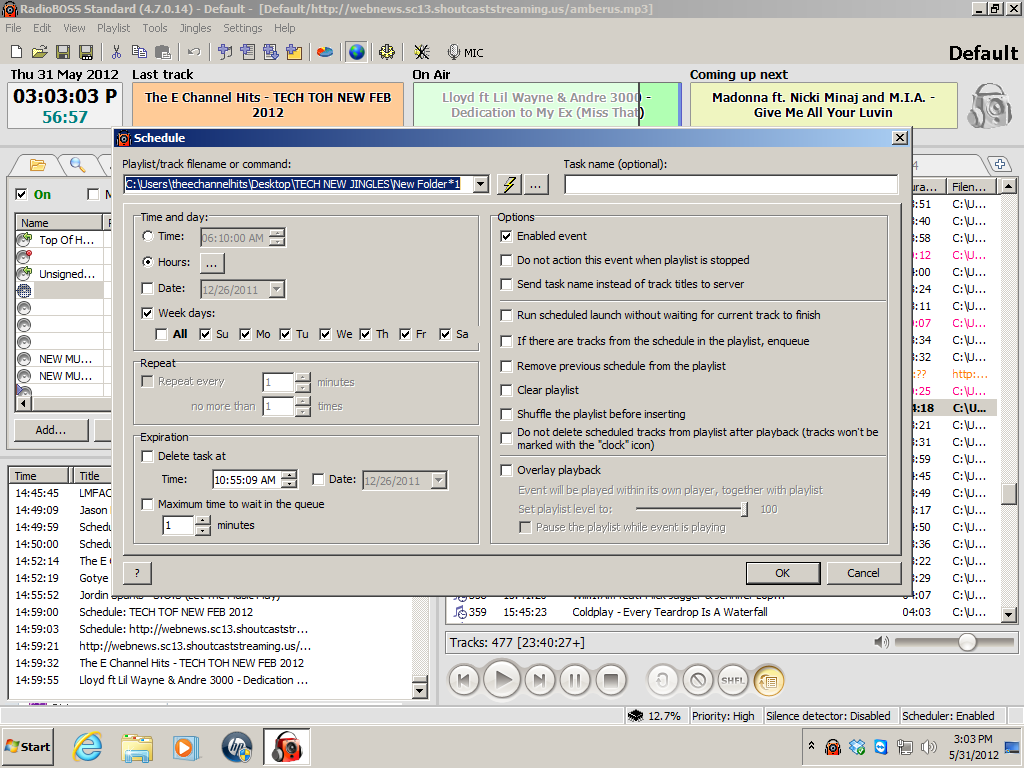Uncheck the Su weekday checkbox
Image resolution: width=1024 pixels, height=768 pixels.
(x=205, y=334)
